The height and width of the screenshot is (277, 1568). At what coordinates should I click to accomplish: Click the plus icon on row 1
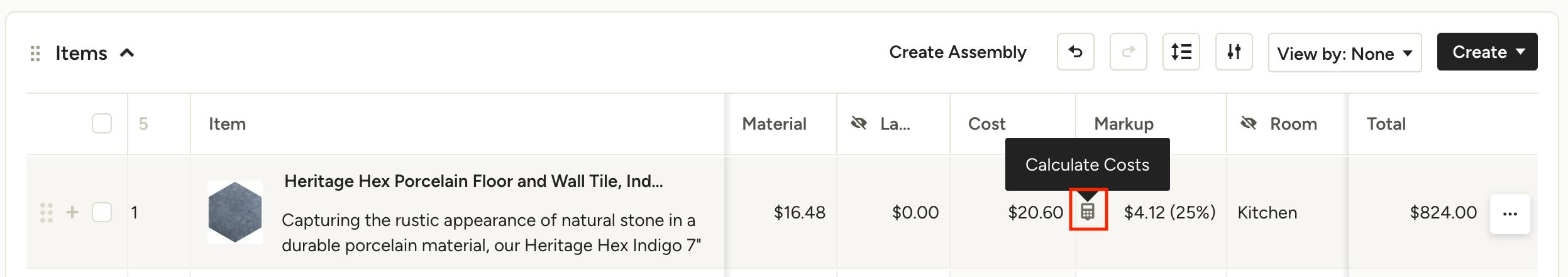tap(72, 212)
